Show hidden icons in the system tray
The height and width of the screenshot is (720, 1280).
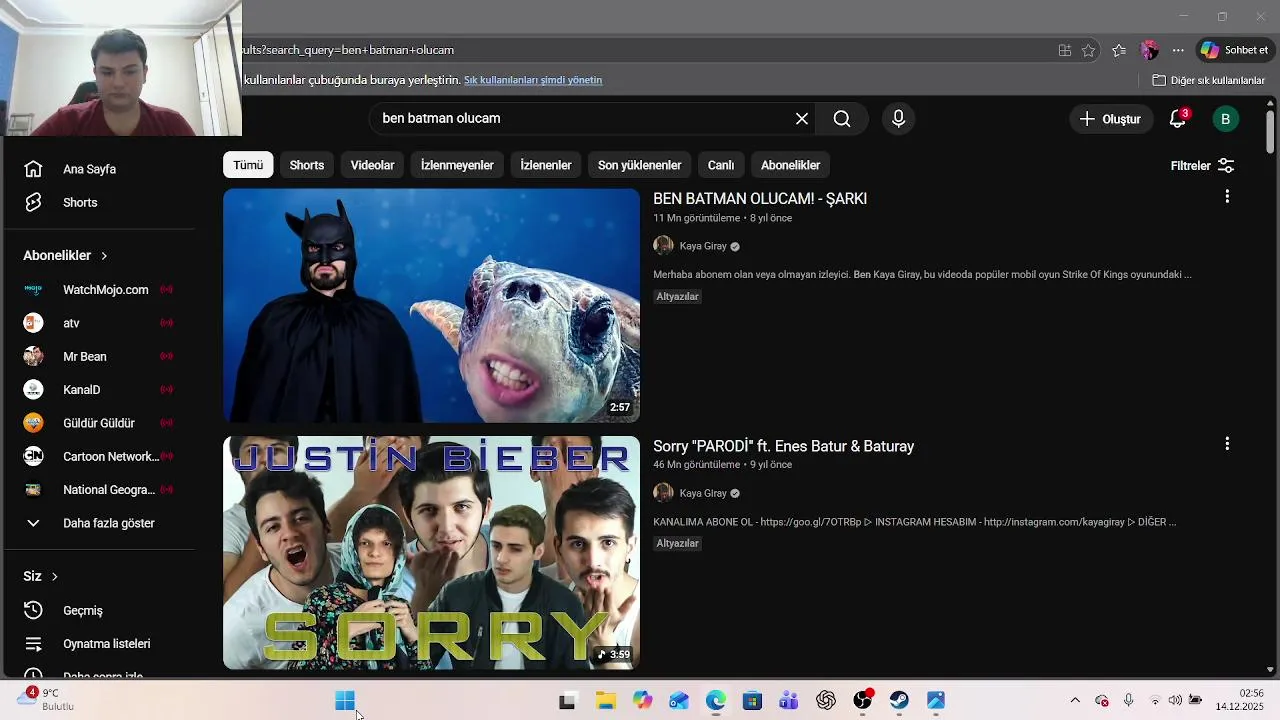(x=1075, y=701)
